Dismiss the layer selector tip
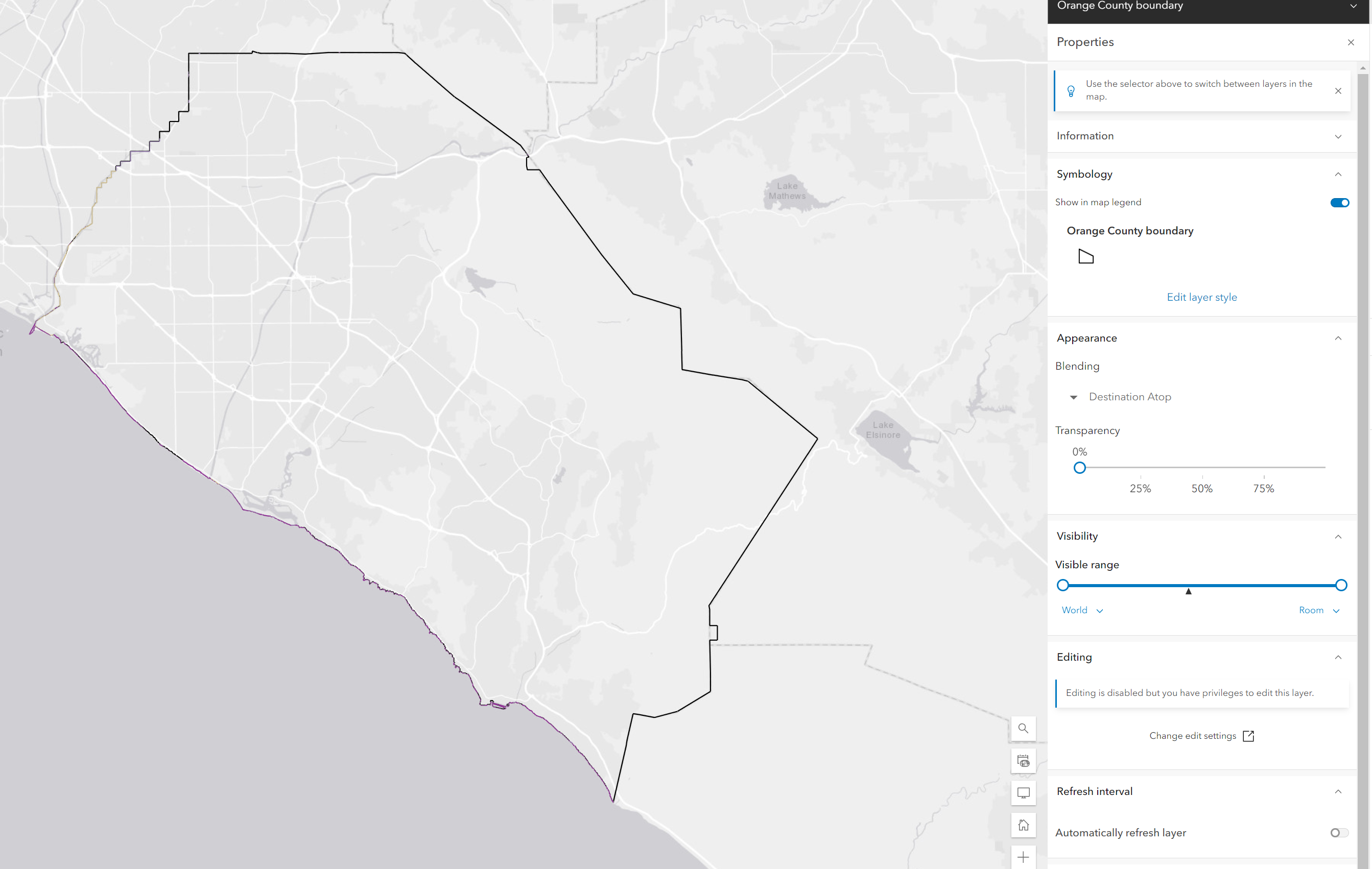 point(1338,91)
